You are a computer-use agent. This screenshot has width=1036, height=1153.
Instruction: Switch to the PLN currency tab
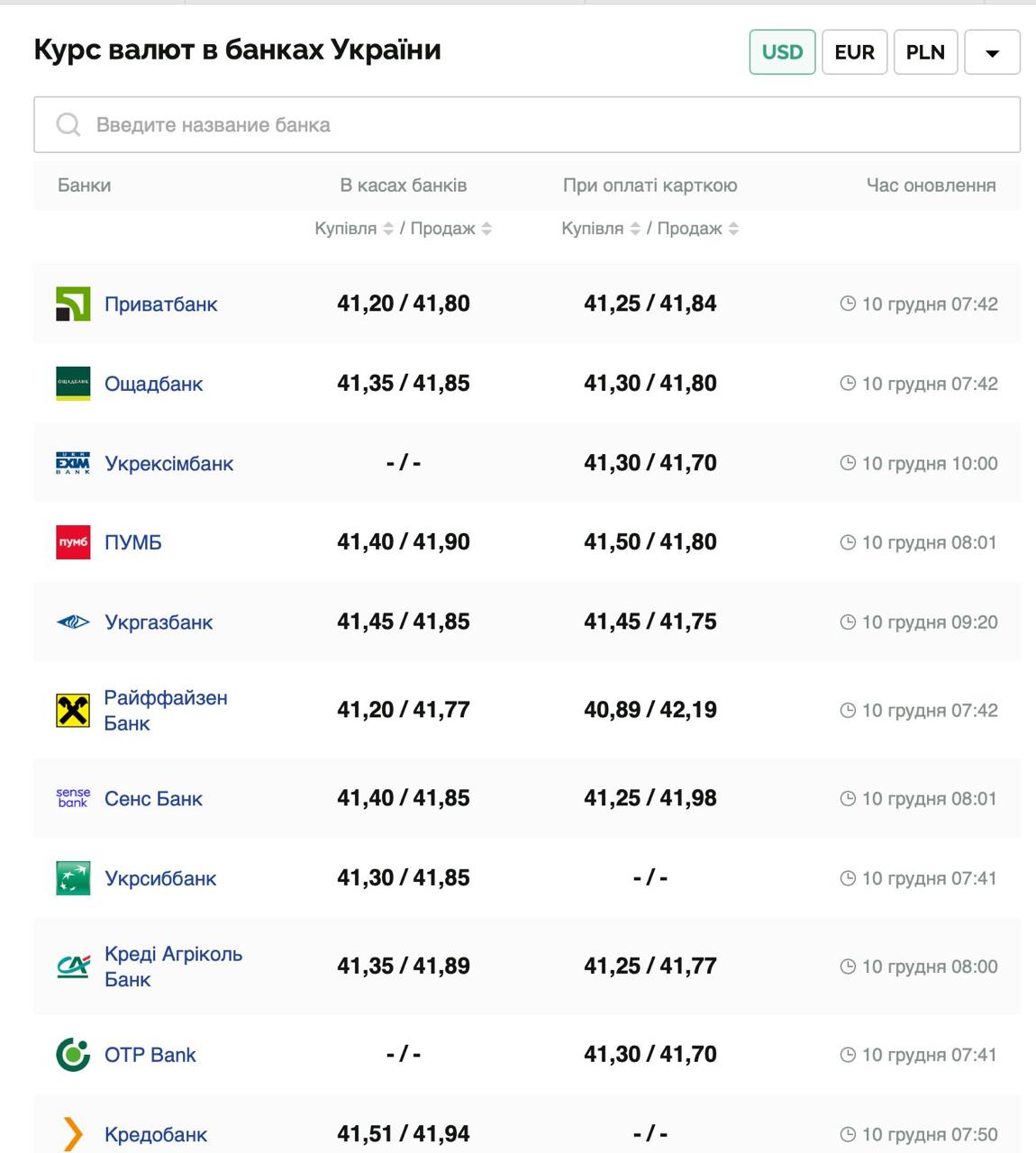pos(925,52)
